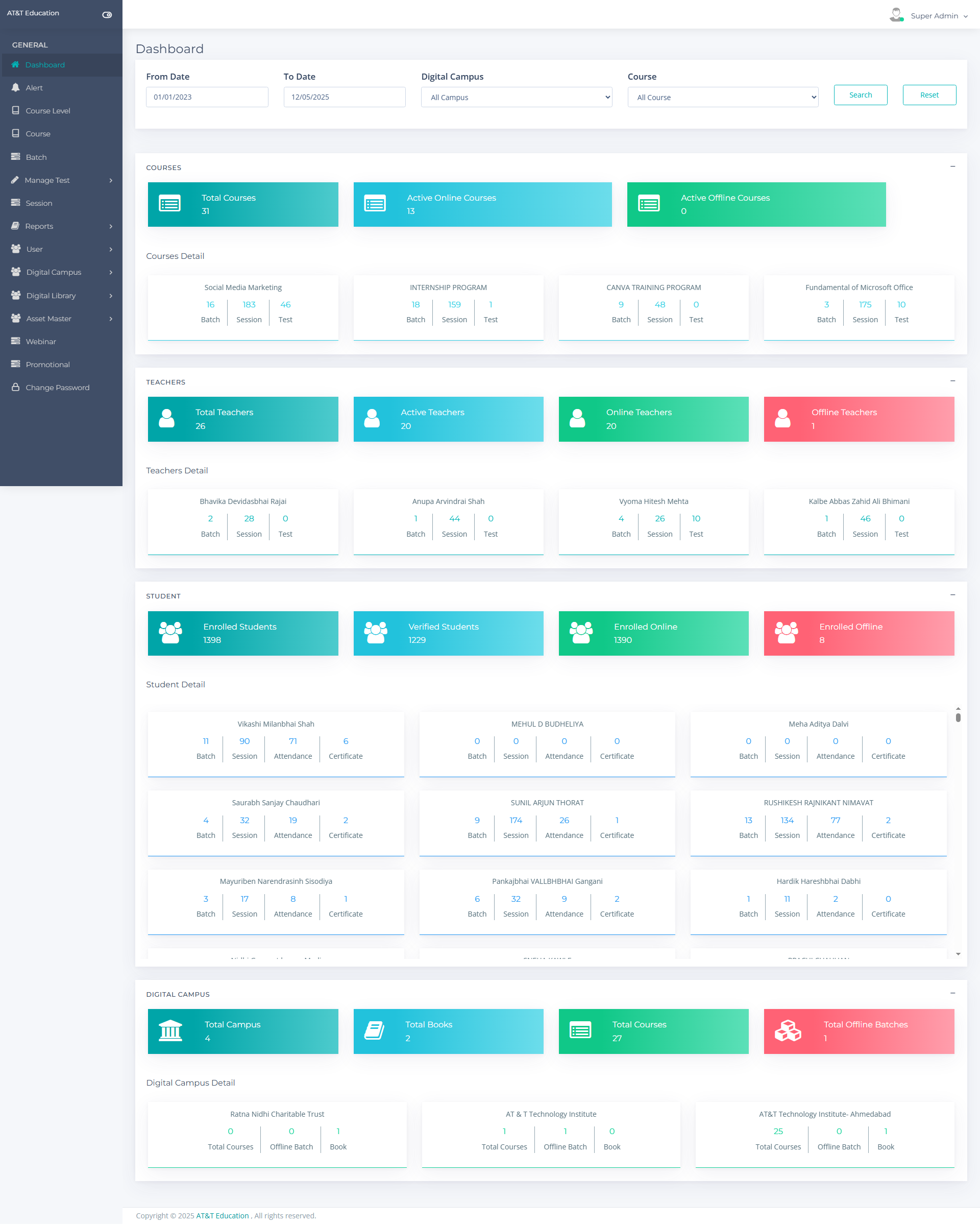Viewport: 980px width, 1225px height.
Task: Click the Total Offline Batches cubes icon
Action: pyautogui.click(x=788, y=1030)
